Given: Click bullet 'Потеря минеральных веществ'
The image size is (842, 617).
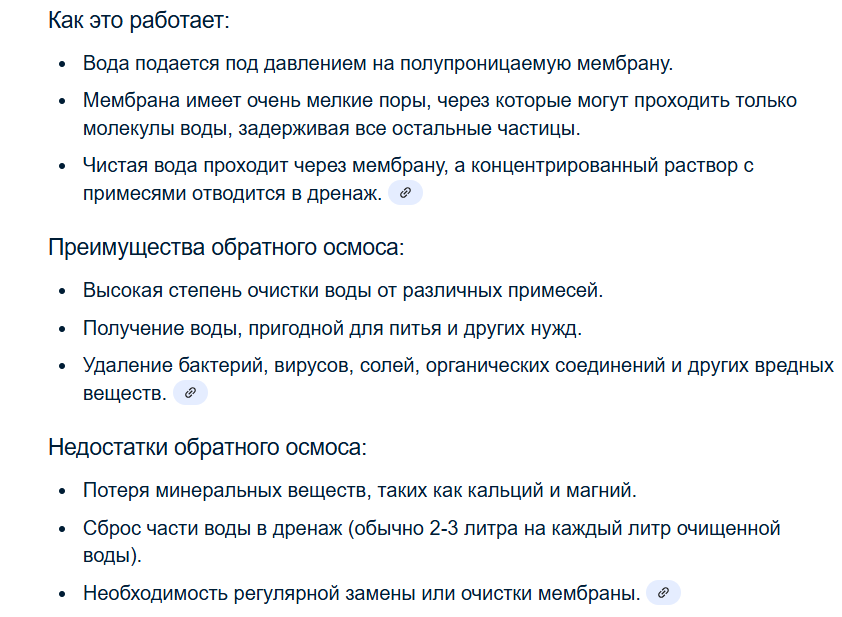Looking at the screenshot, I should pyautogui.click(x=359, y=490).
